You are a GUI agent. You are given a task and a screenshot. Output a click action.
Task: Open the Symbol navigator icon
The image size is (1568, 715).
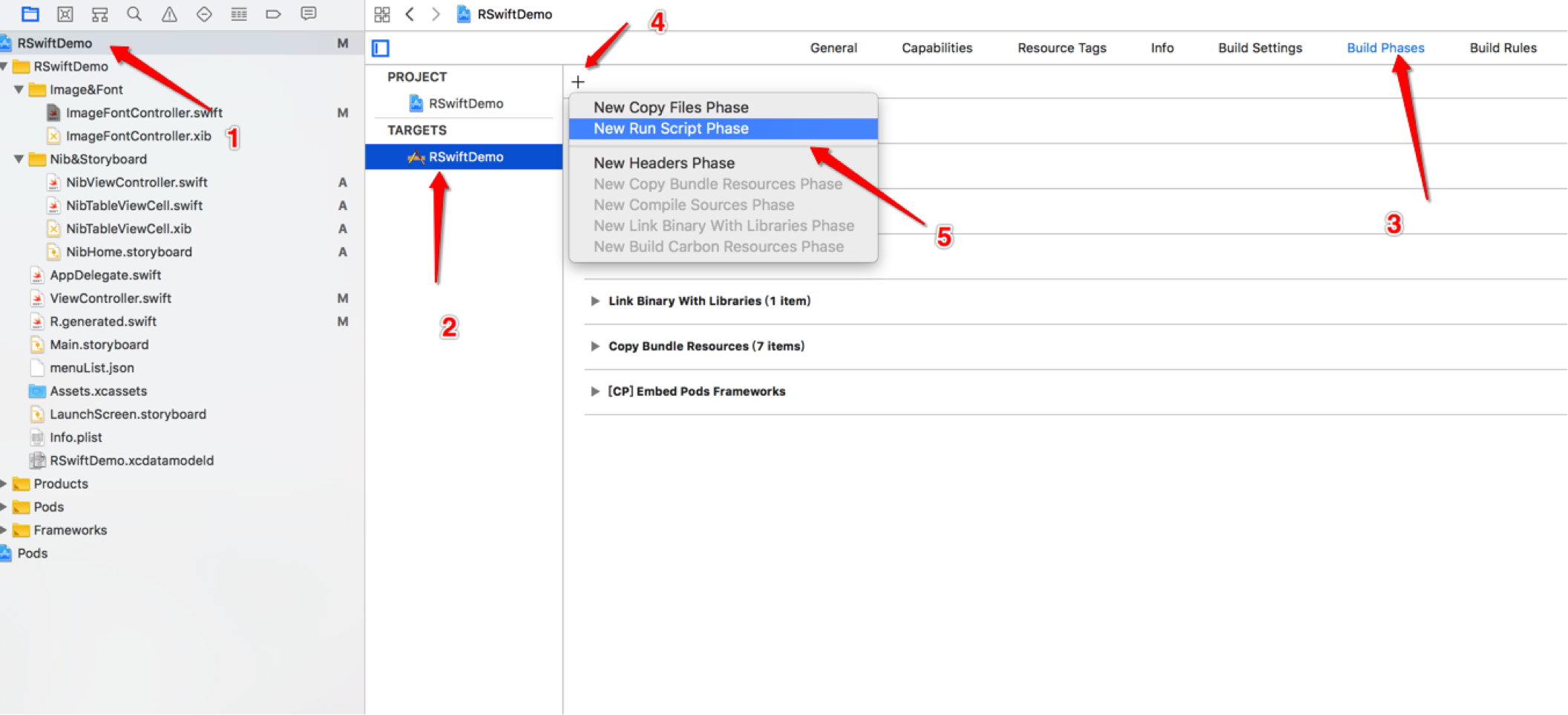click(x=99, y=13)
